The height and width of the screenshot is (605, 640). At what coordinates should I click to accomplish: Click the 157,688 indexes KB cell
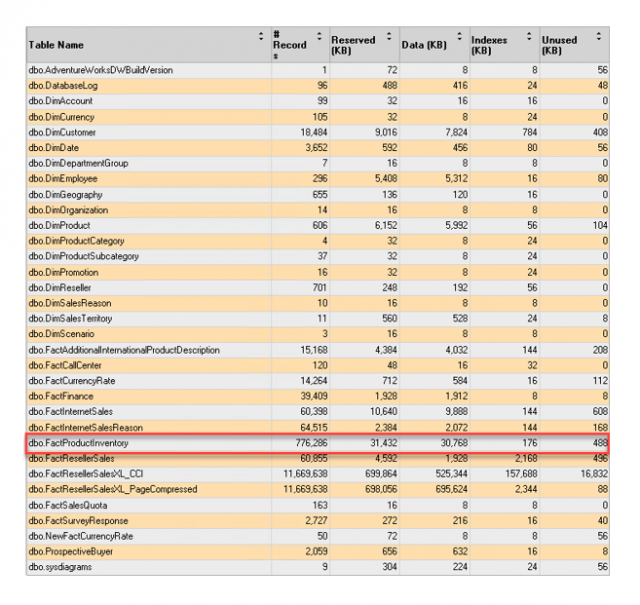(x=516, y=473)
